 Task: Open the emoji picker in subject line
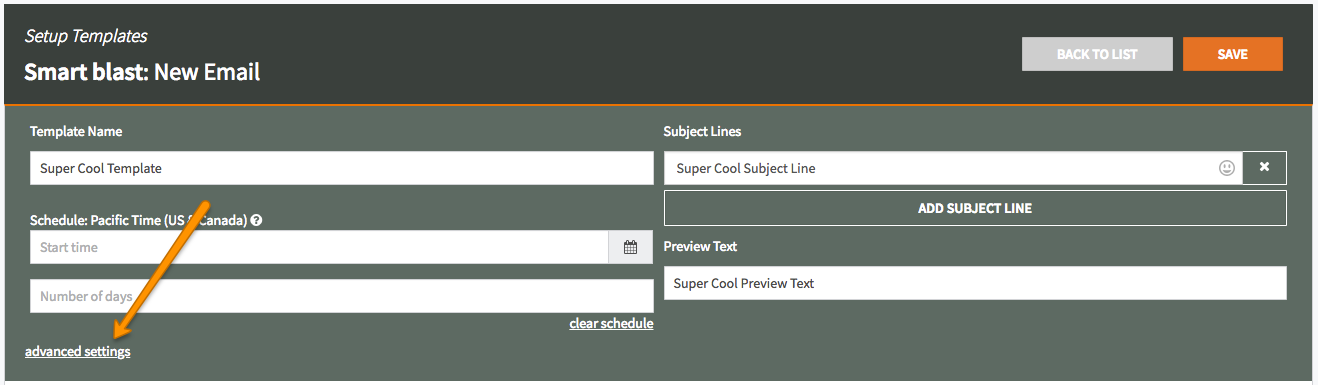click(x=1227, y=168)
